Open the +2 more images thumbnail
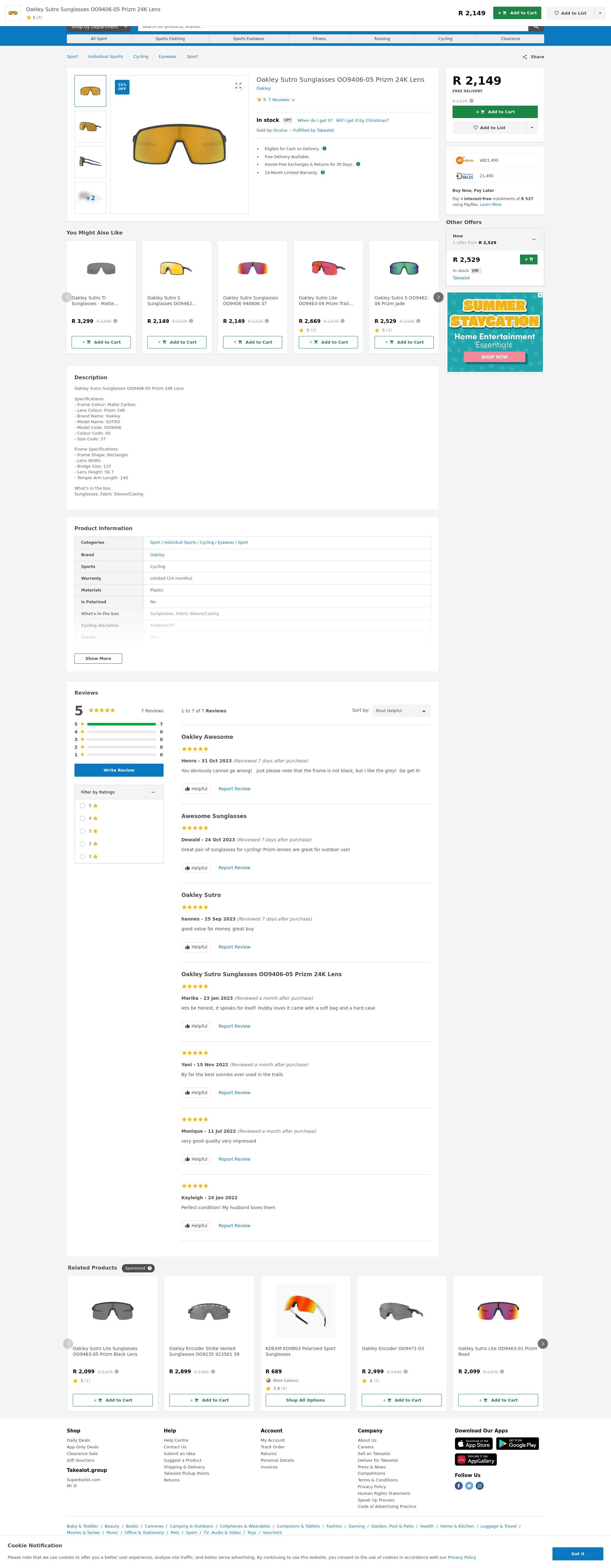 [90, 198]
